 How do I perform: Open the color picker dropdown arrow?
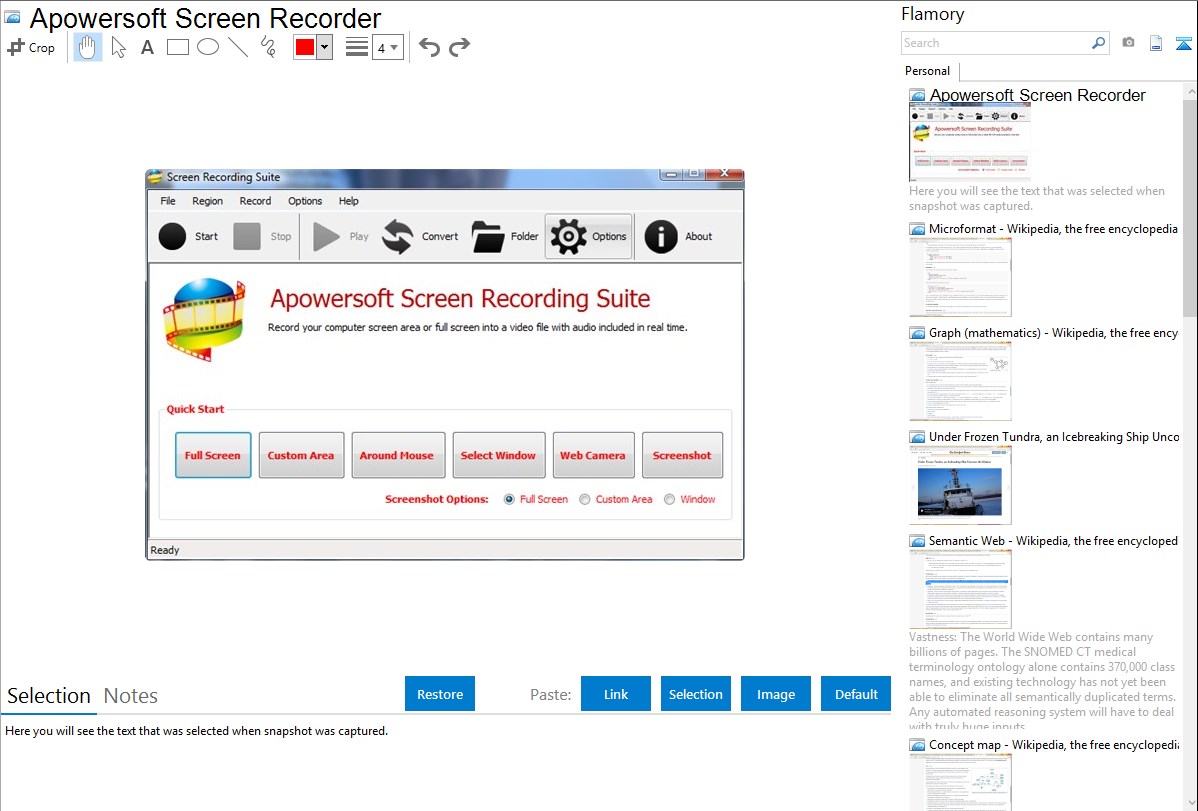pos(325,47)
